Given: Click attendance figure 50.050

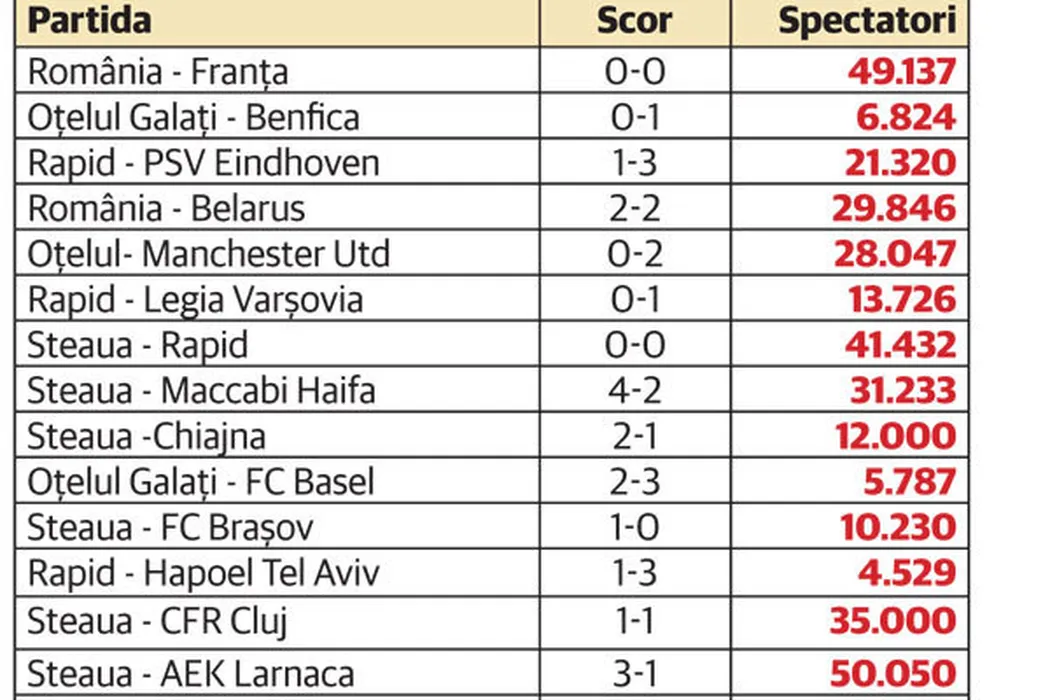Looking at the screenshot, I should 894,673.
